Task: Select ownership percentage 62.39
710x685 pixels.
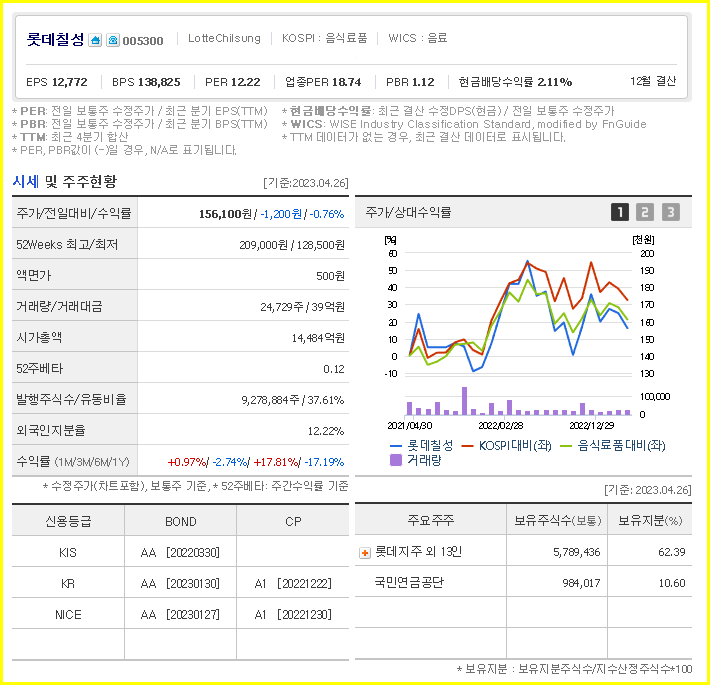Action: pyautogui.click(x=672, y=552)
